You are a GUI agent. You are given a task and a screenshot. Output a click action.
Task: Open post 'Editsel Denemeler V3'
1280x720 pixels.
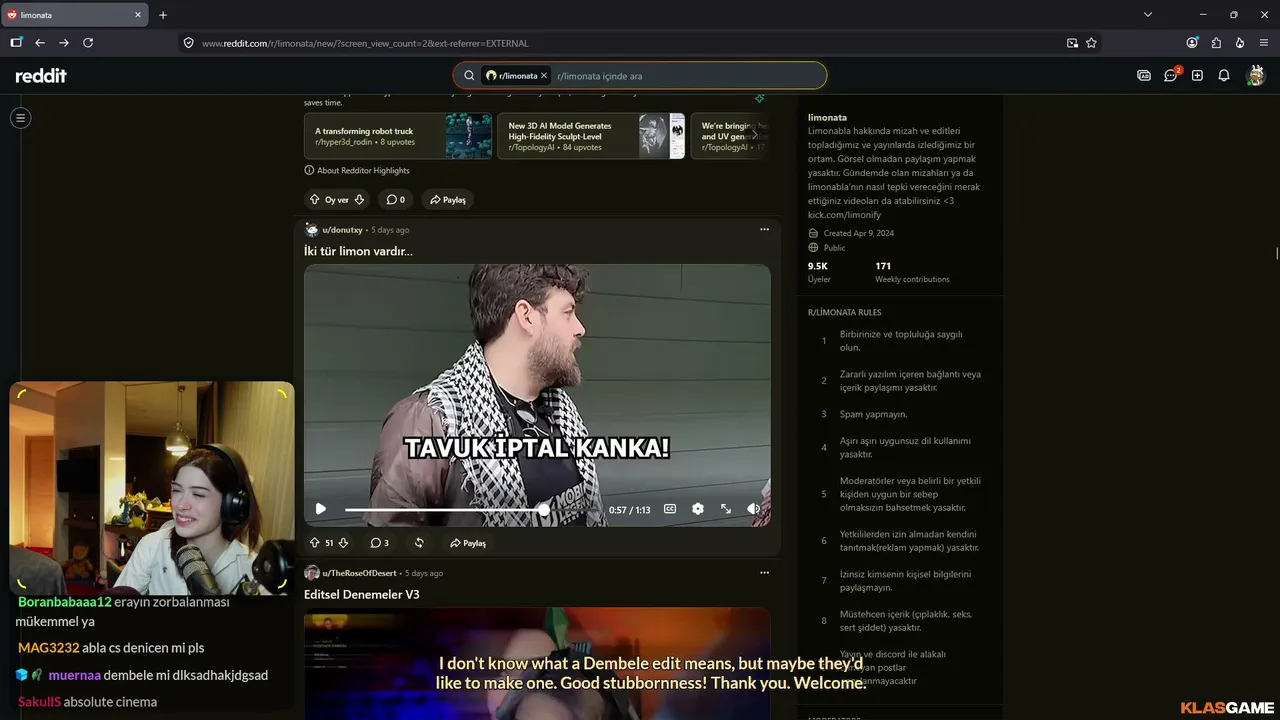[x=362, y=595]
